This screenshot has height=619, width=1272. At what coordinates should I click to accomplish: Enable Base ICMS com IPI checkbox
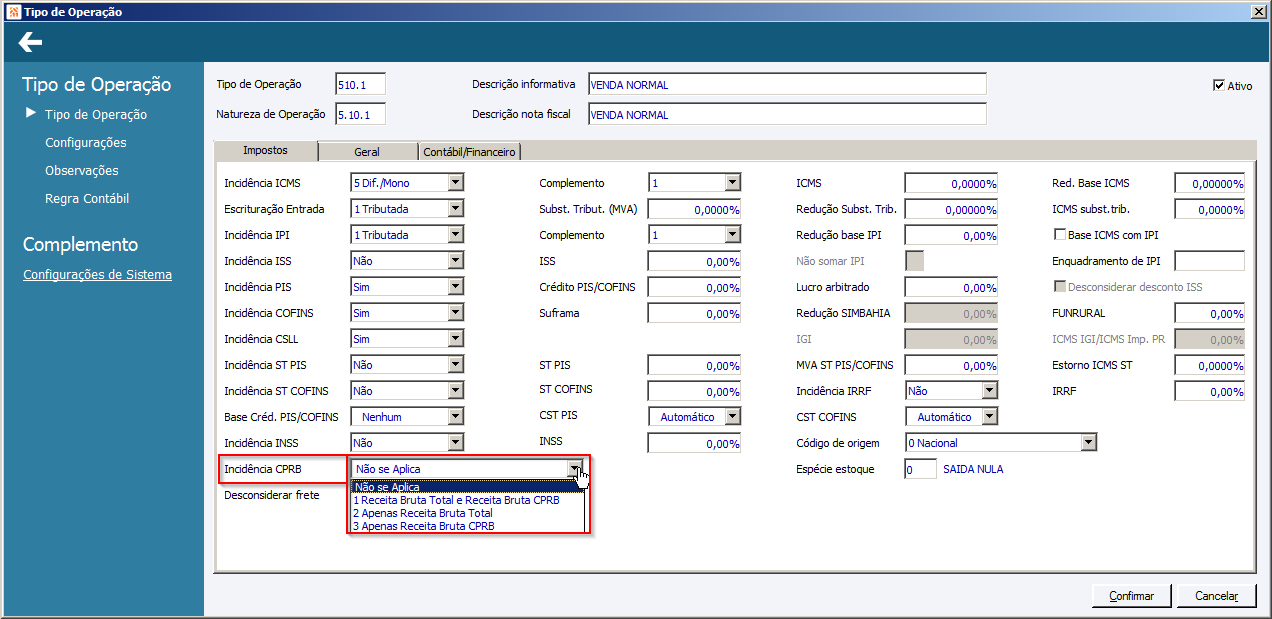[1061, 235]
